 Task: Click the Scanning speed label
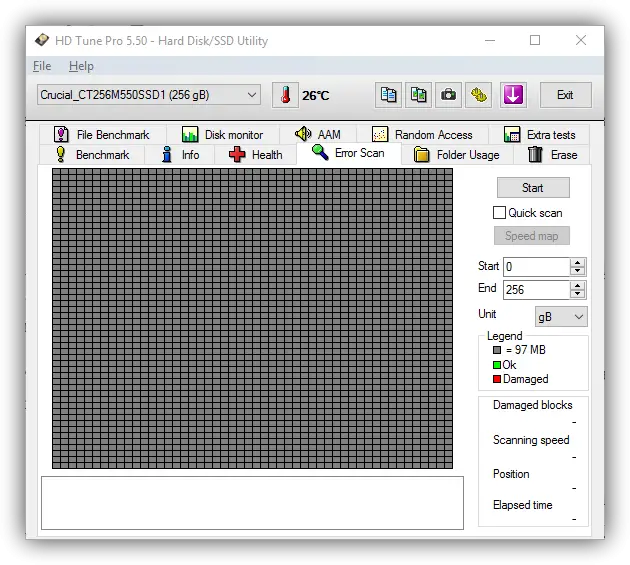[531, 440]
